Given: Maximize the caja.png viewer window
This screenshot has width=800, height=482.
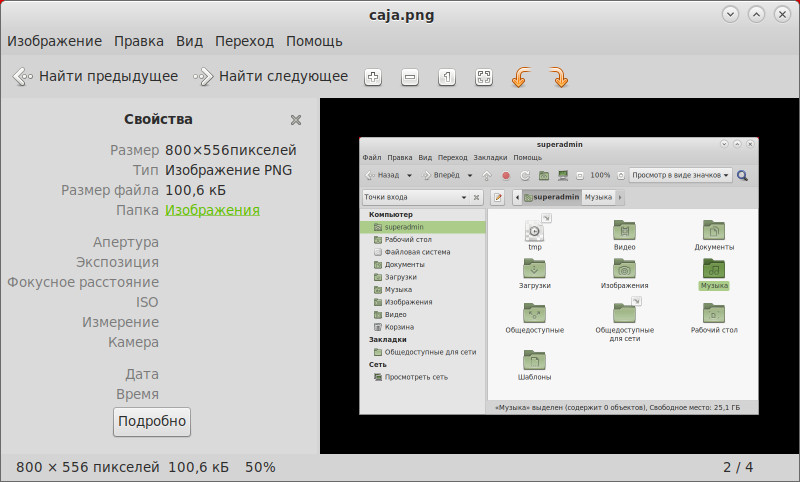Looking at the screenshot, I should coord(757,14).
